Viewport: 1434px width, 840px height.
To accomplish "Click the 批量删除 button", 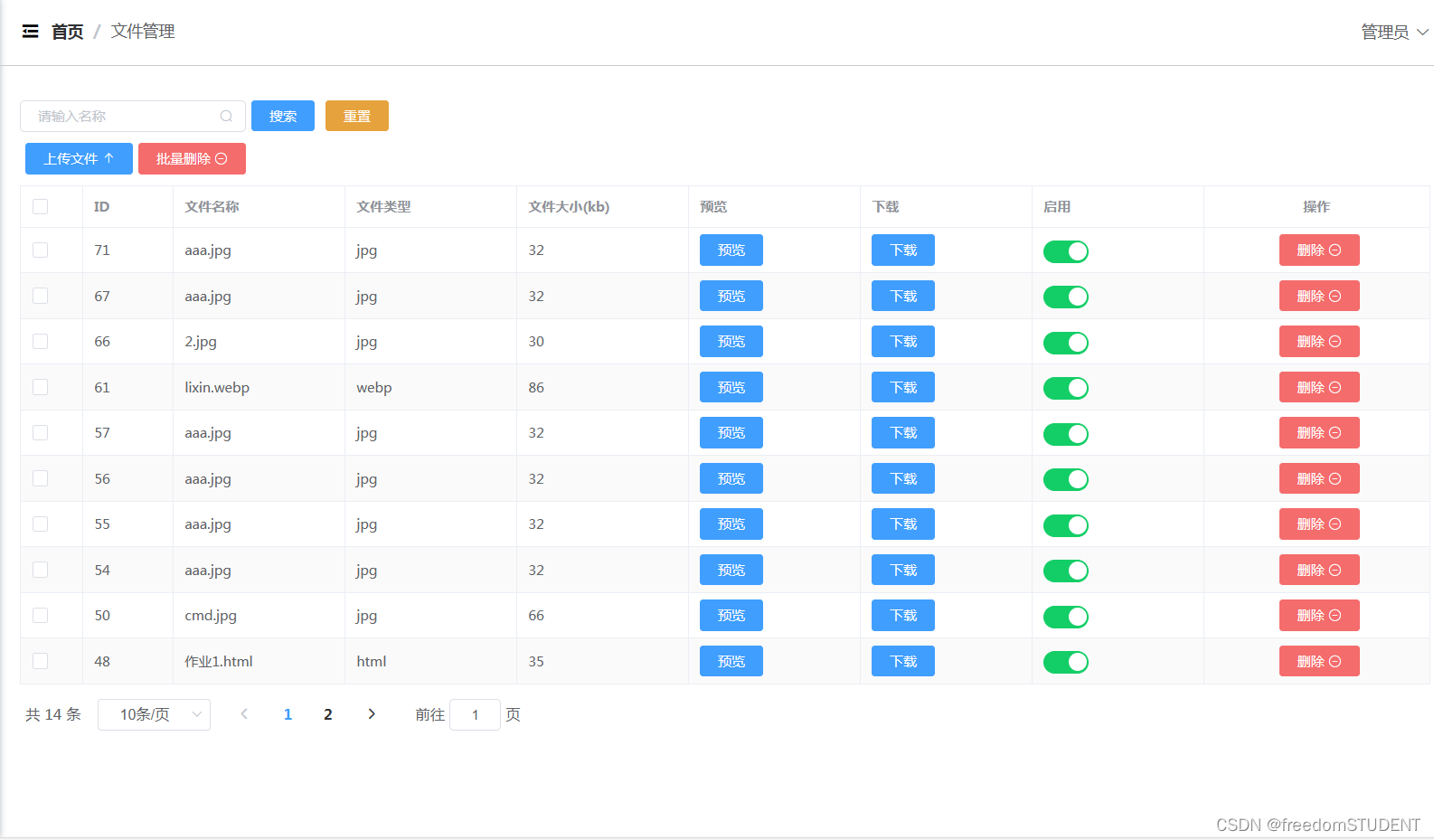I will click(192, 158).
